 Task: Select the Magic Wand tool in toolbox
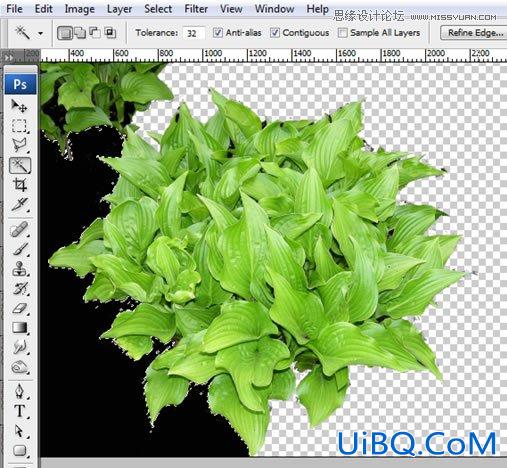click(20, 165)
